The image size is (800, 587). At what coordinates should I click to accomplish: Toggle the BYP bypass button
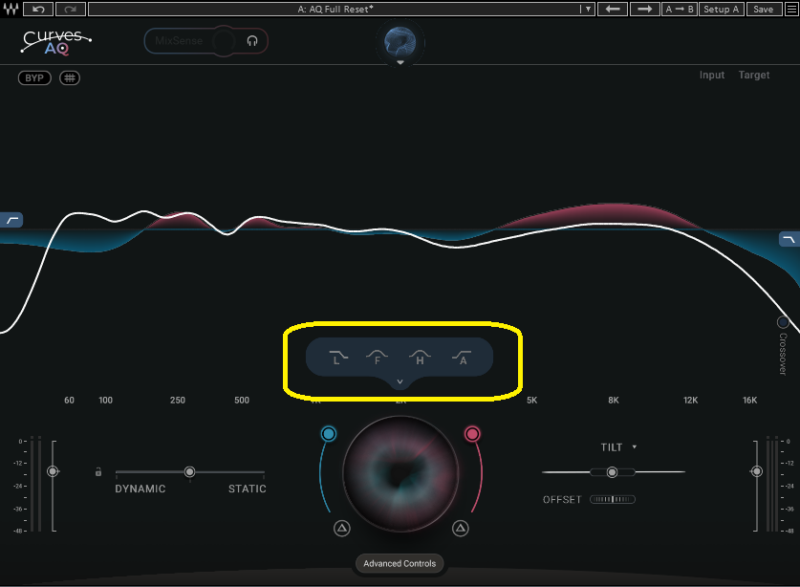34,78
